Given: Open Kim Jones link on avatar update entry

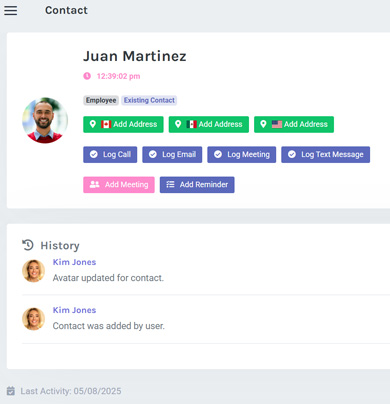Looking at the screenshot, I should click(x=74, y=262).
